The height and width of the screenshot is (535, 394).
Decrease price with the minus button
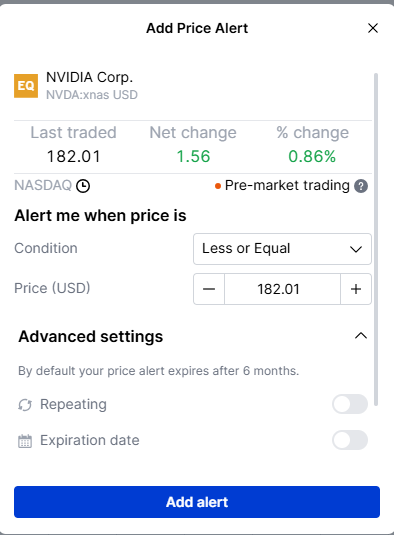(x=209, y=289)
